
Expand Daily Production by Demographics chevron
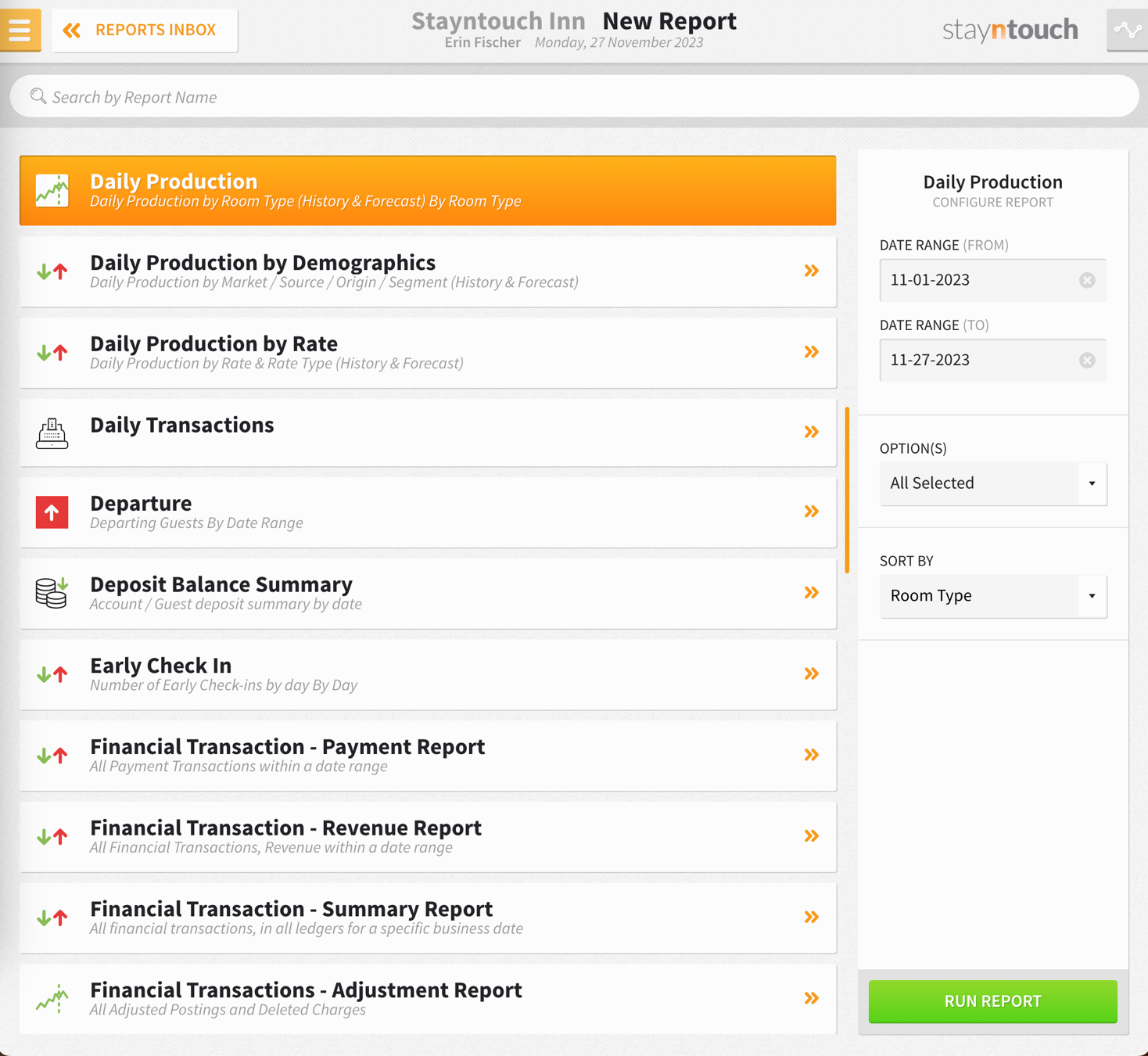point(812,271)
